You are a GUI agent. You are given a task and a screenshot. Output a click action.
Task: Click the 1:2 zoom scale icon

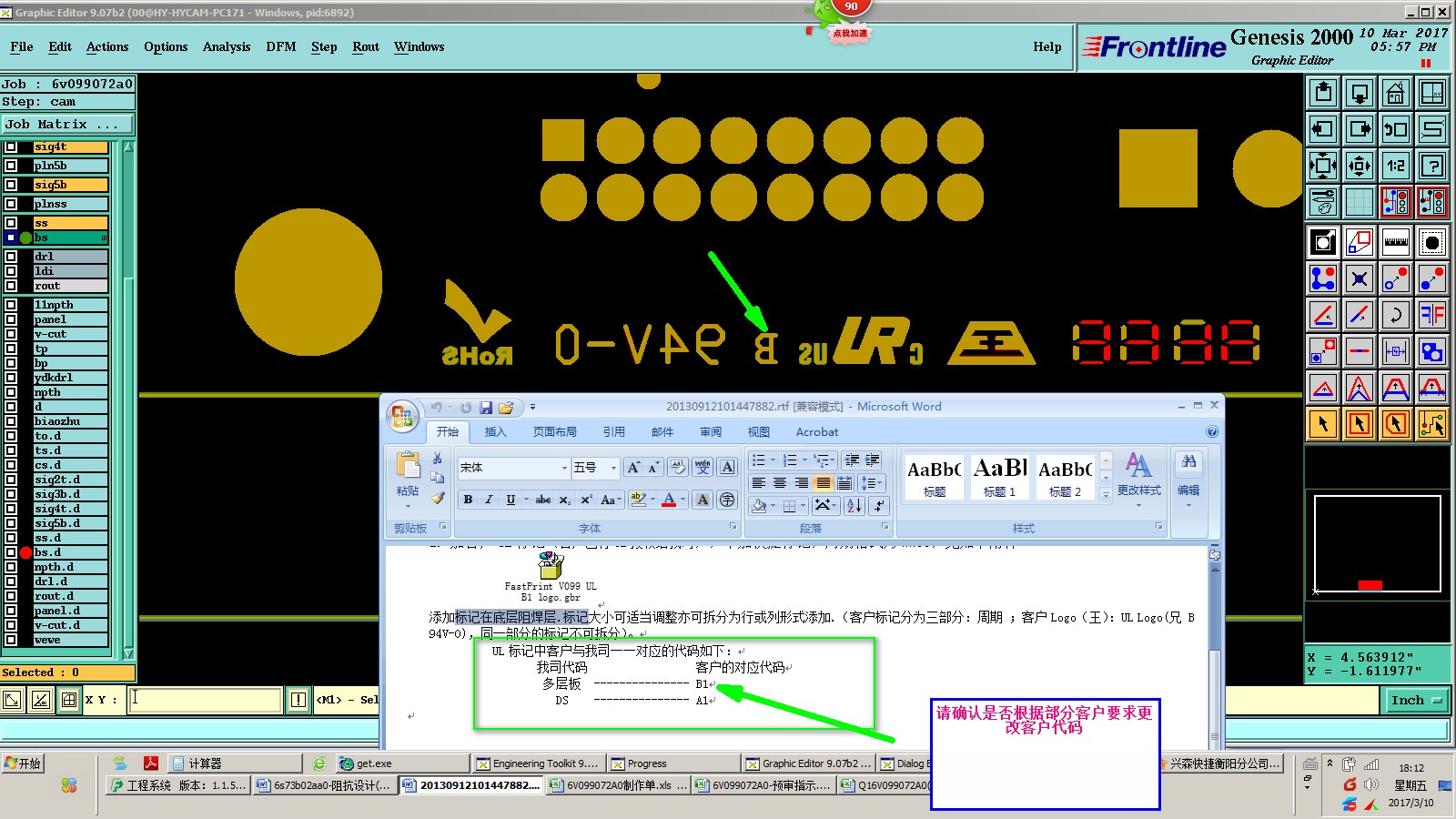pos(1395,166)
